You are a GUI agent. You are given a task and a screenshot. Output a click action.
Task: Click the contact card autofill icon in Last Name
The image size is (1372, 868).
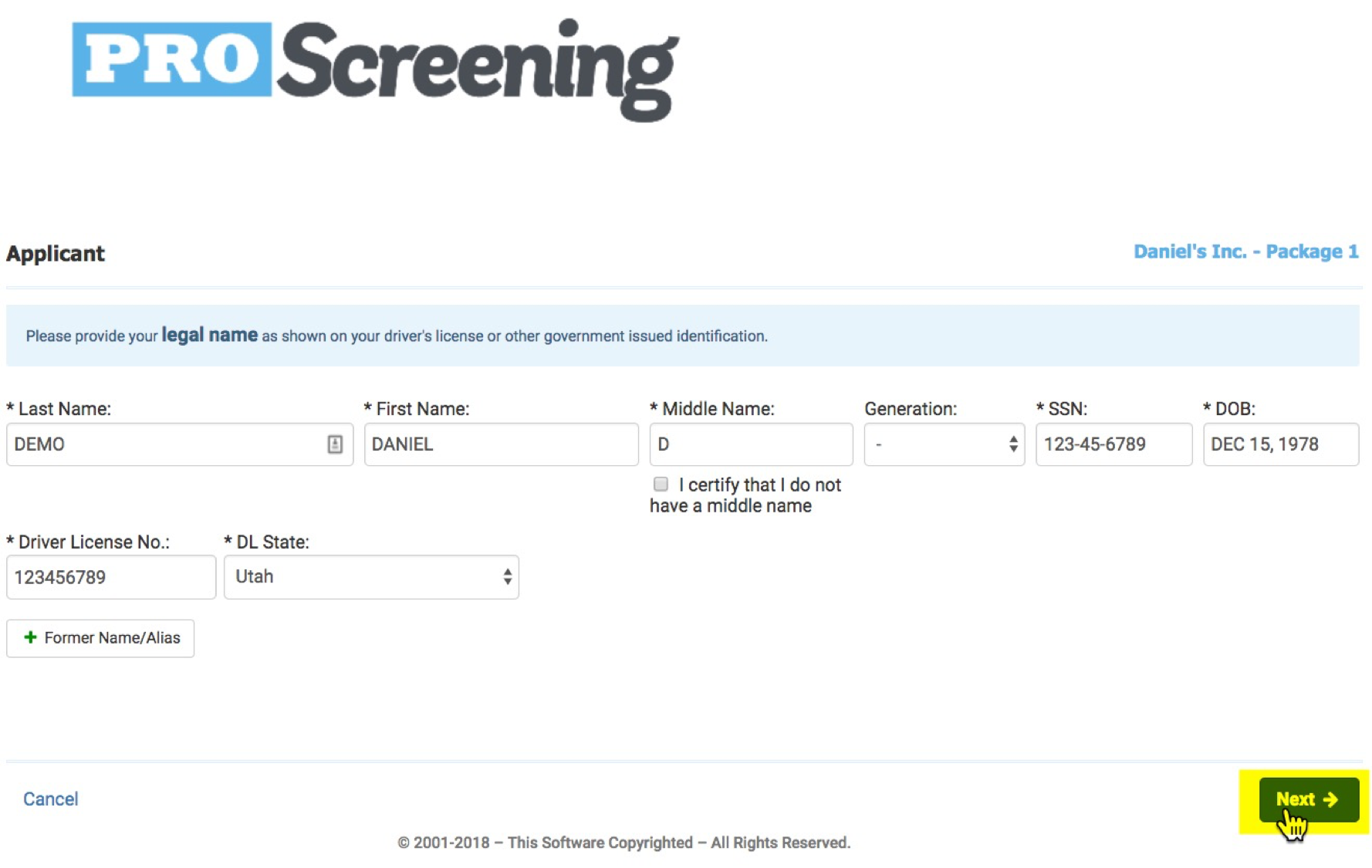[x=335, y=444]
